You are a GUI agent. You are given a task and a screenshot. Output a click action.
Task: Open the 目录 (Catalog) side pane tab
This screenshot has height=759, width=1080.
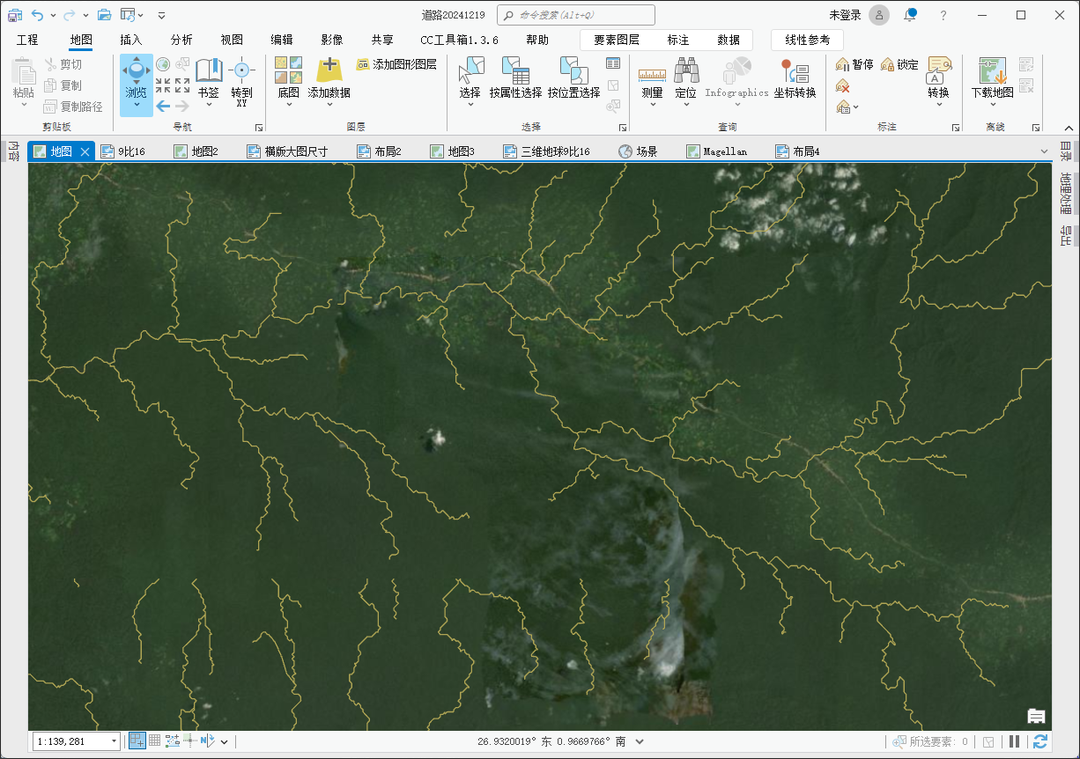1066,152
